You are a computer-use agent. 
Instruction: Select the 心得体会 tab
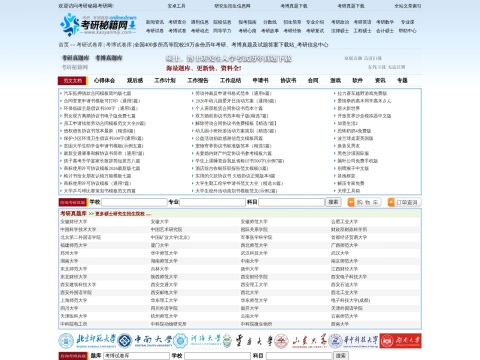click(104, 80)
